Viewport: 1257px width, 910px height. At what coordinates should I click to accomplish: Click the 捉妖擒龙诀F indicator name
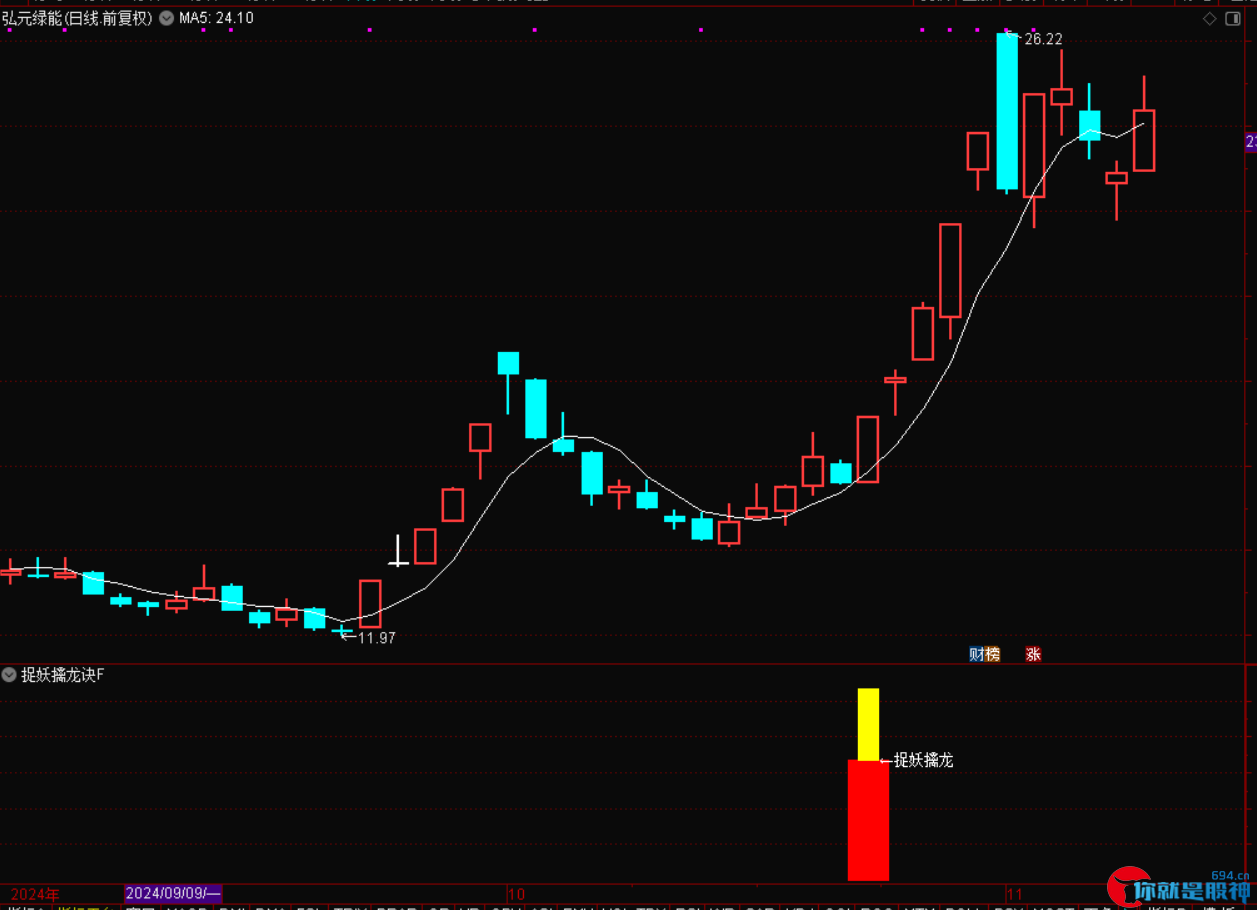point(62,675)
